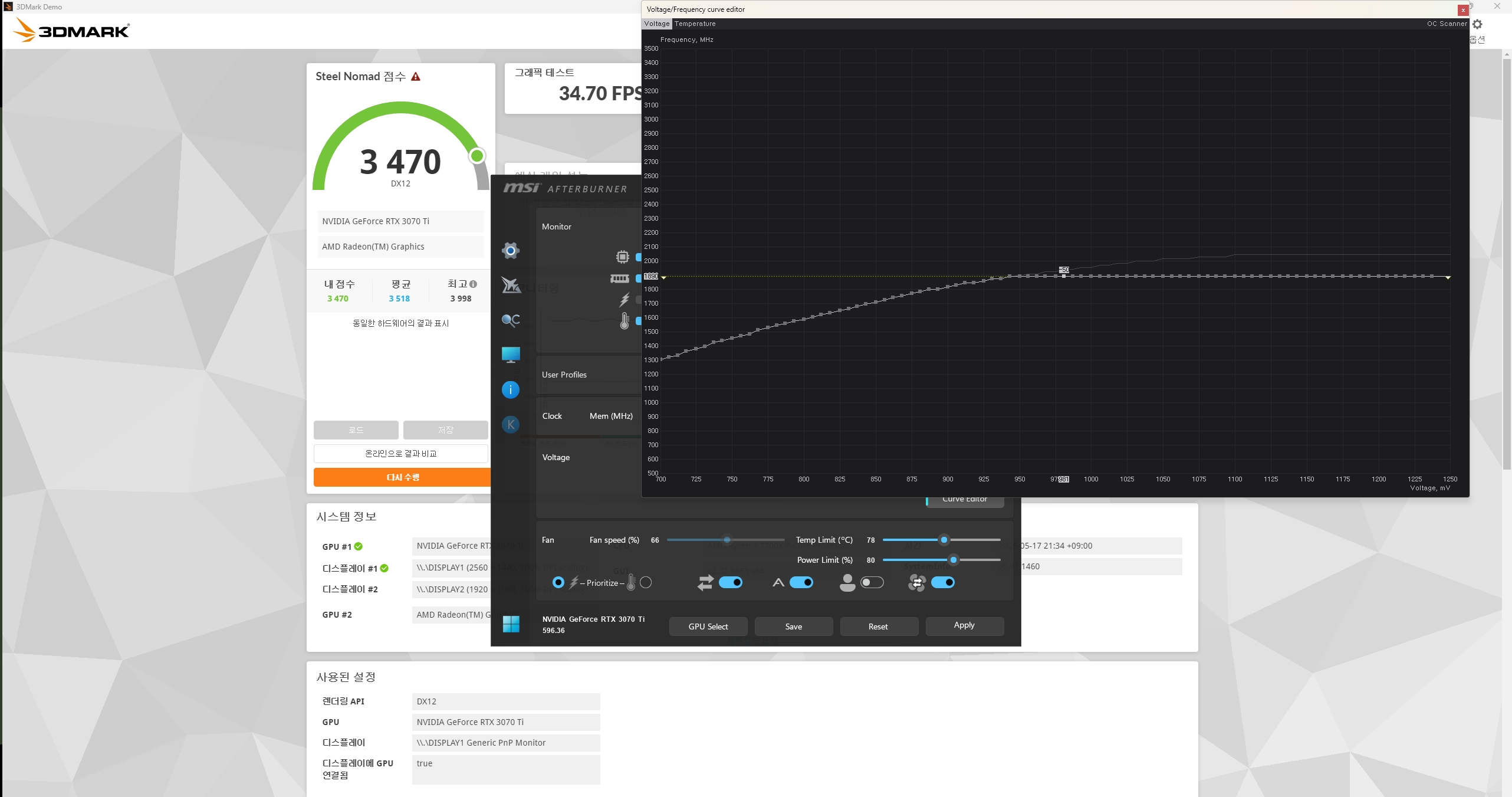Click the DX12 rendering API value
The height and width of the screenshot is (797, 1512).
pyautogui.click(x=506, y=701)
